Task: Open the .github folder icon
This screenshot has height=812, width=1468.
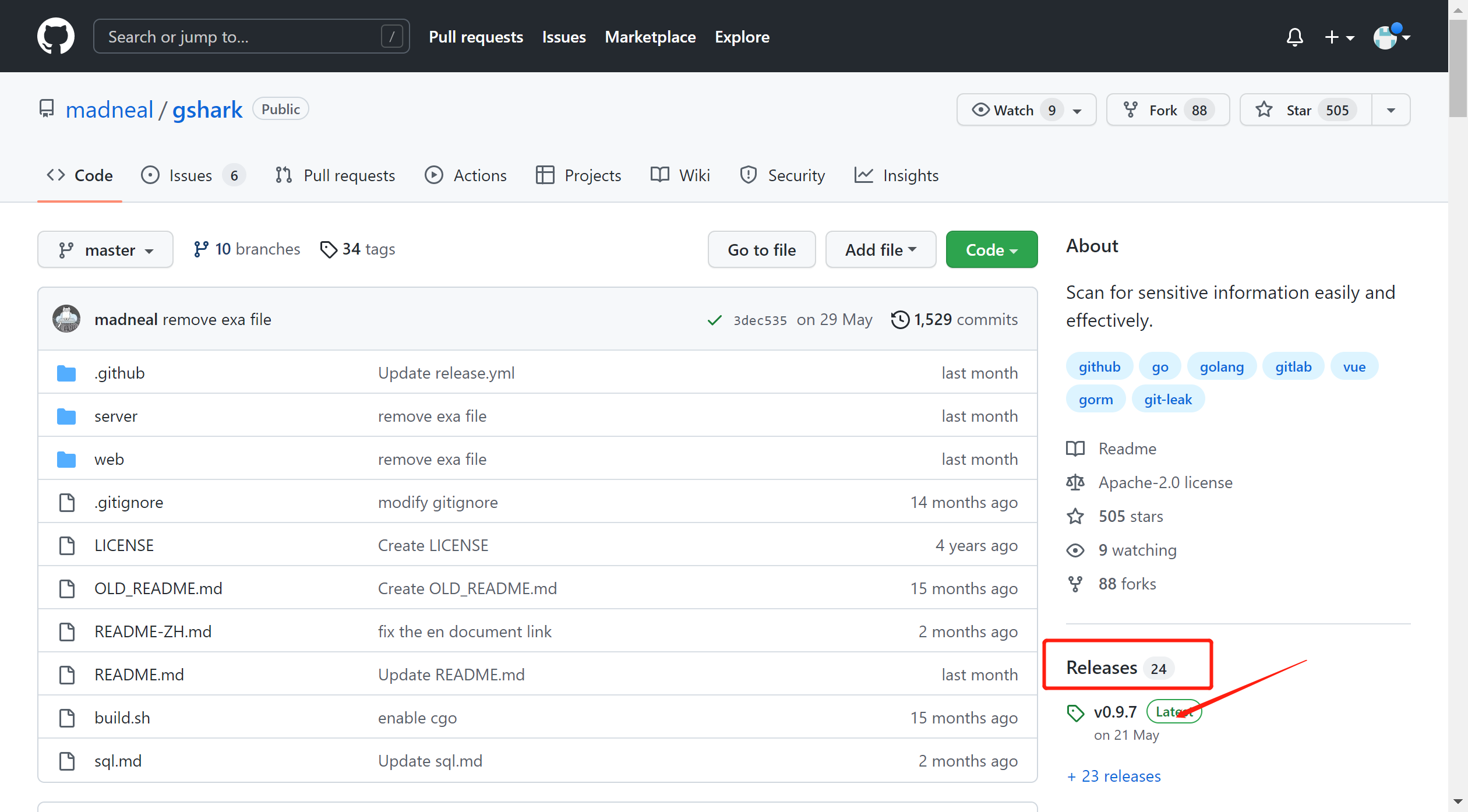Action: click(x=66, y=373)
